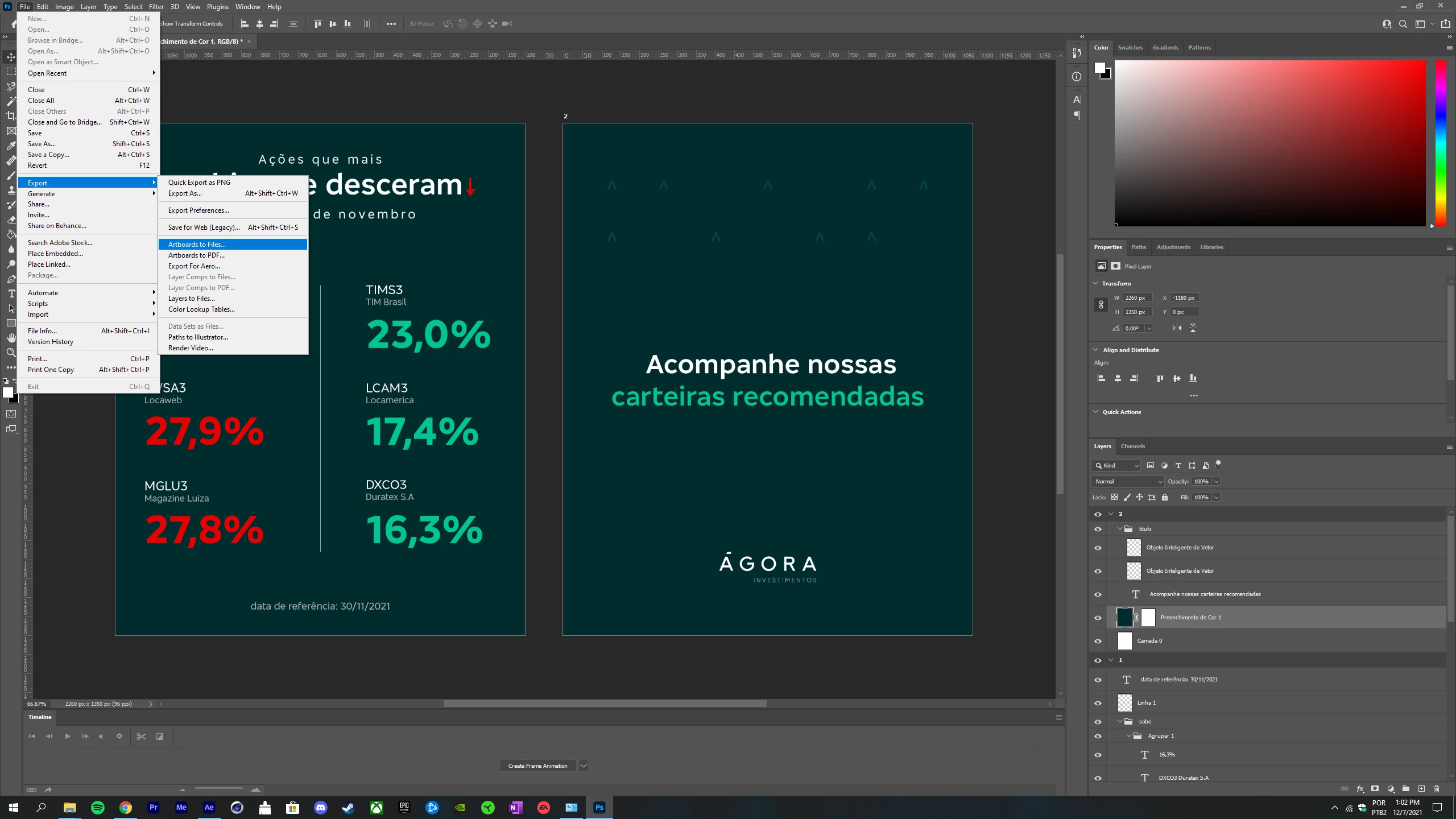
Task: Select the Move tool in toolbar
Action: tap(11, 57)
